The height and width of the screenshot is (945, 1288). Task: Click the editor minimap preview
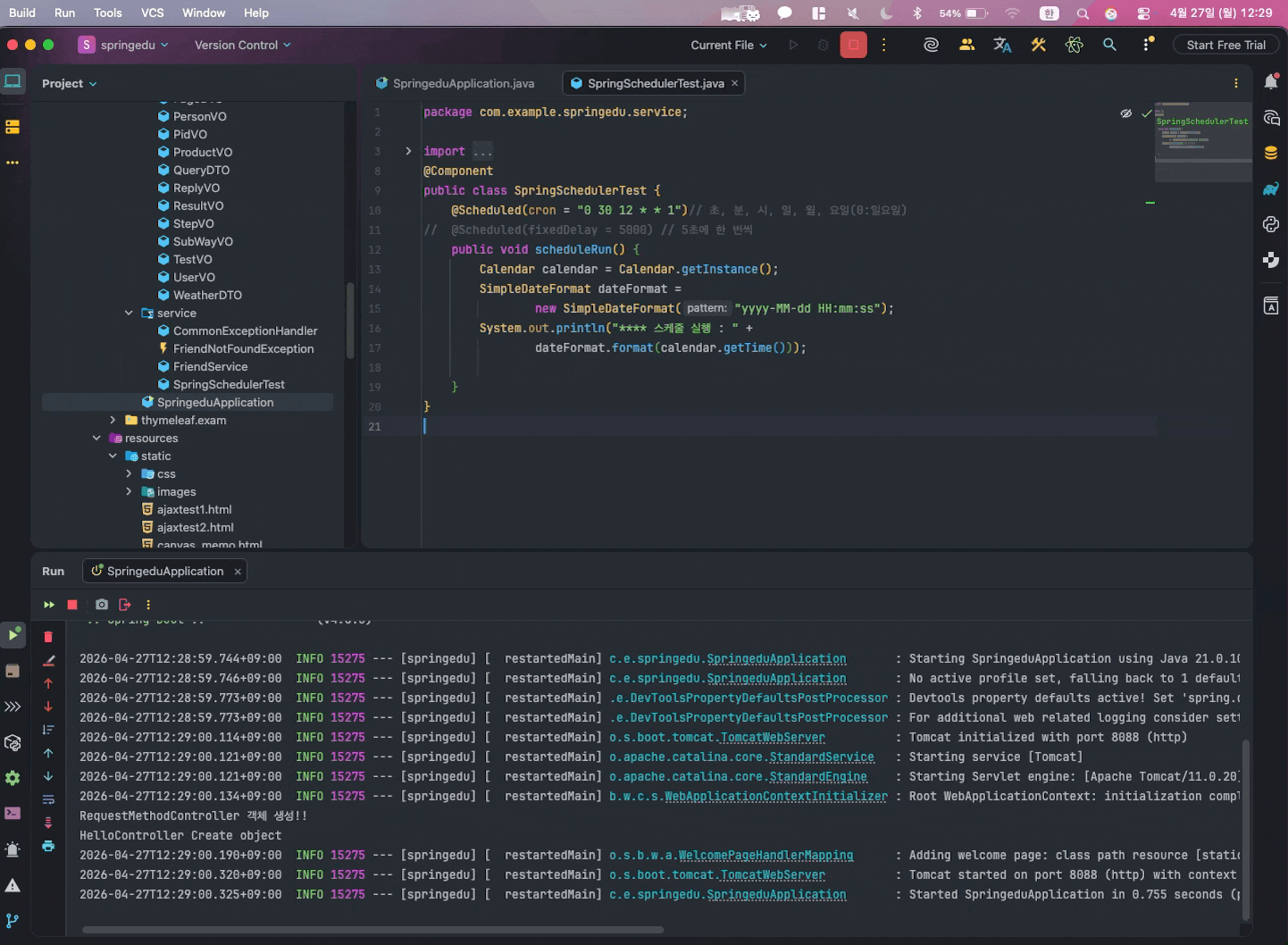tap(1203, 143)
